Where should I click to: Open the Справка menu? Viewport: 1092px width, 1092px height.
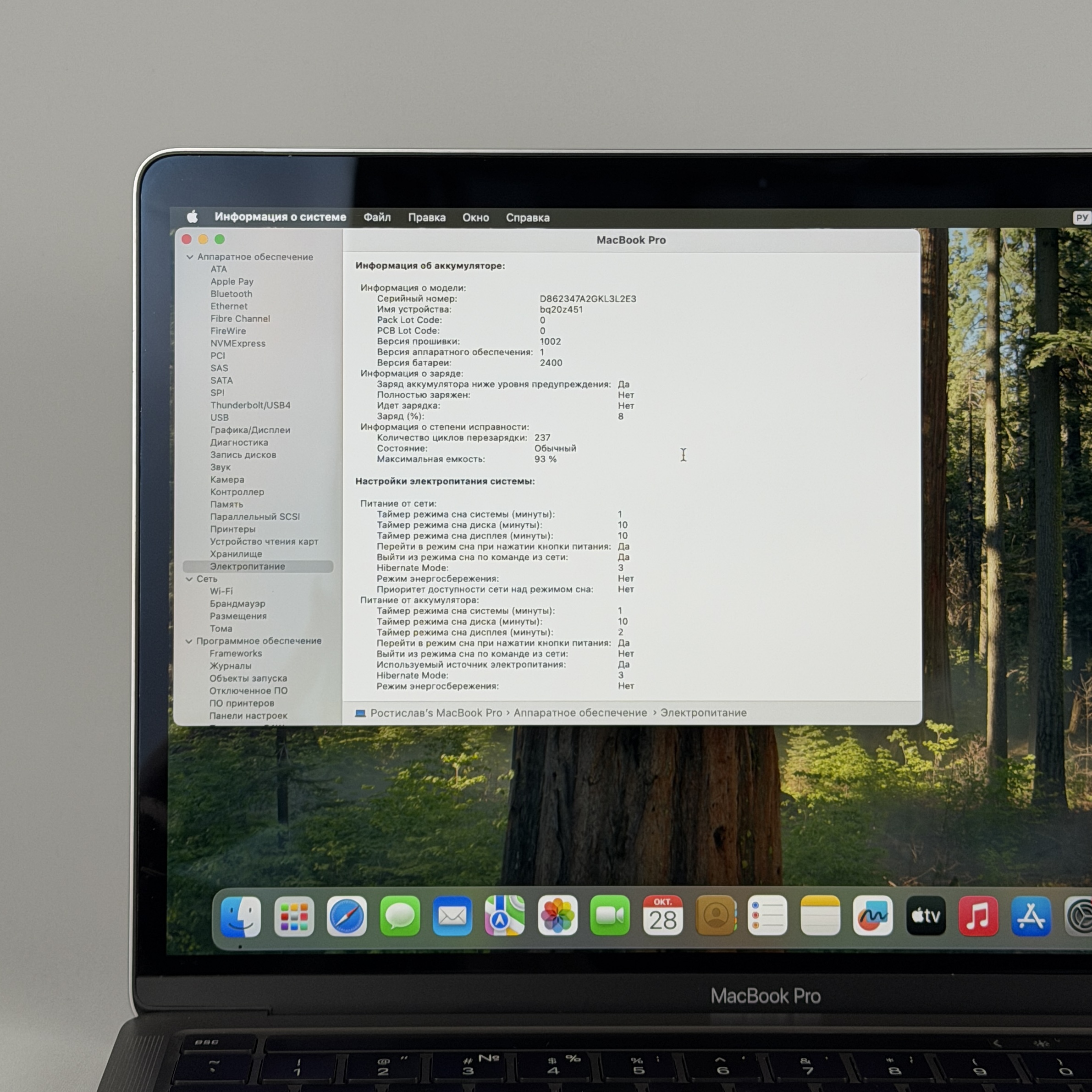tap(527, 218)
